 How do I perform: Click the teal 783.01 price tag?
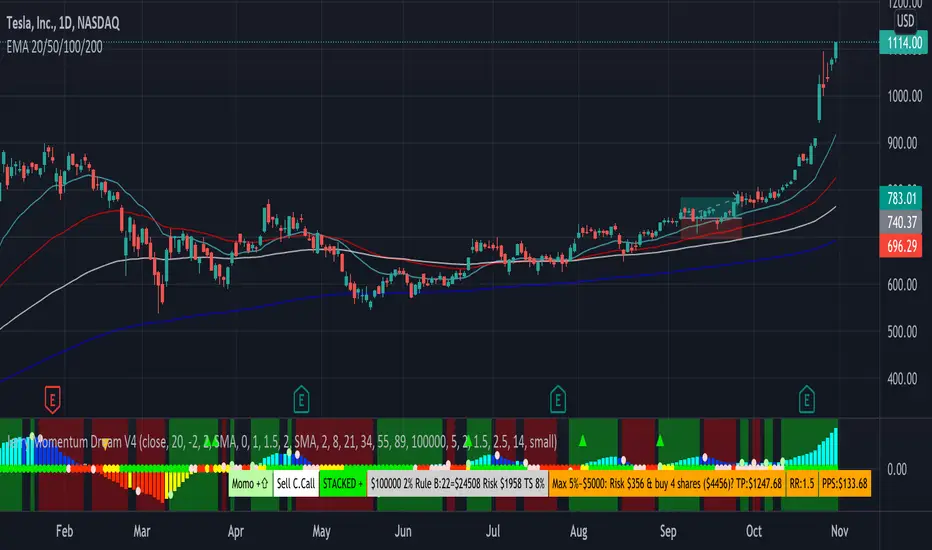[901, 198]
